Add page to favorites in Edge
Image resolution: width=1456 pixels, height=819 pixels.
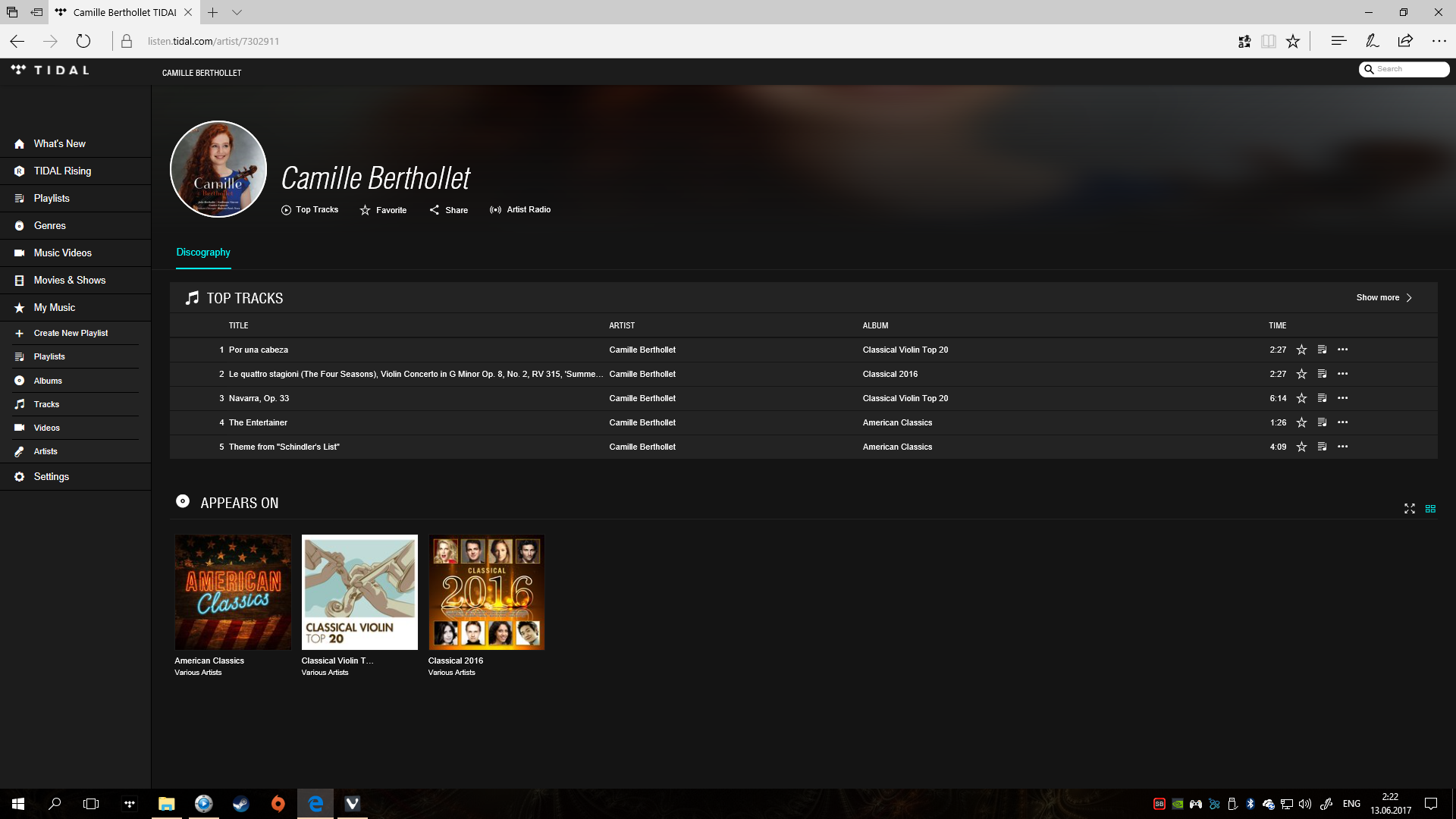tap(1293, 41)
